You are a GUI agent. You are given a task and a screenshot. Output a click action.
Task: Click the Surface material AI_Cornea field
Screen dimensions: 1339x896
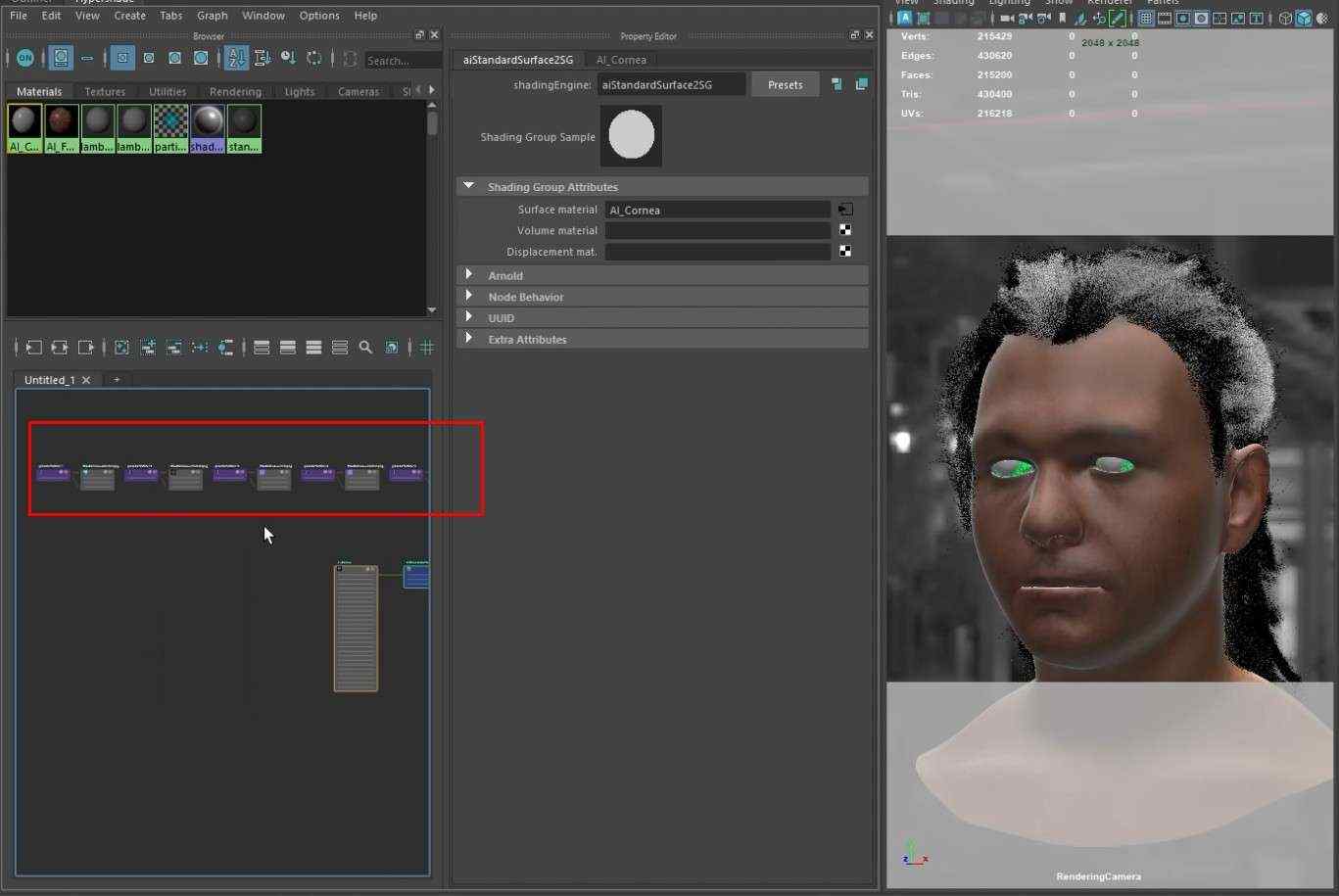[x=717, y=210]
